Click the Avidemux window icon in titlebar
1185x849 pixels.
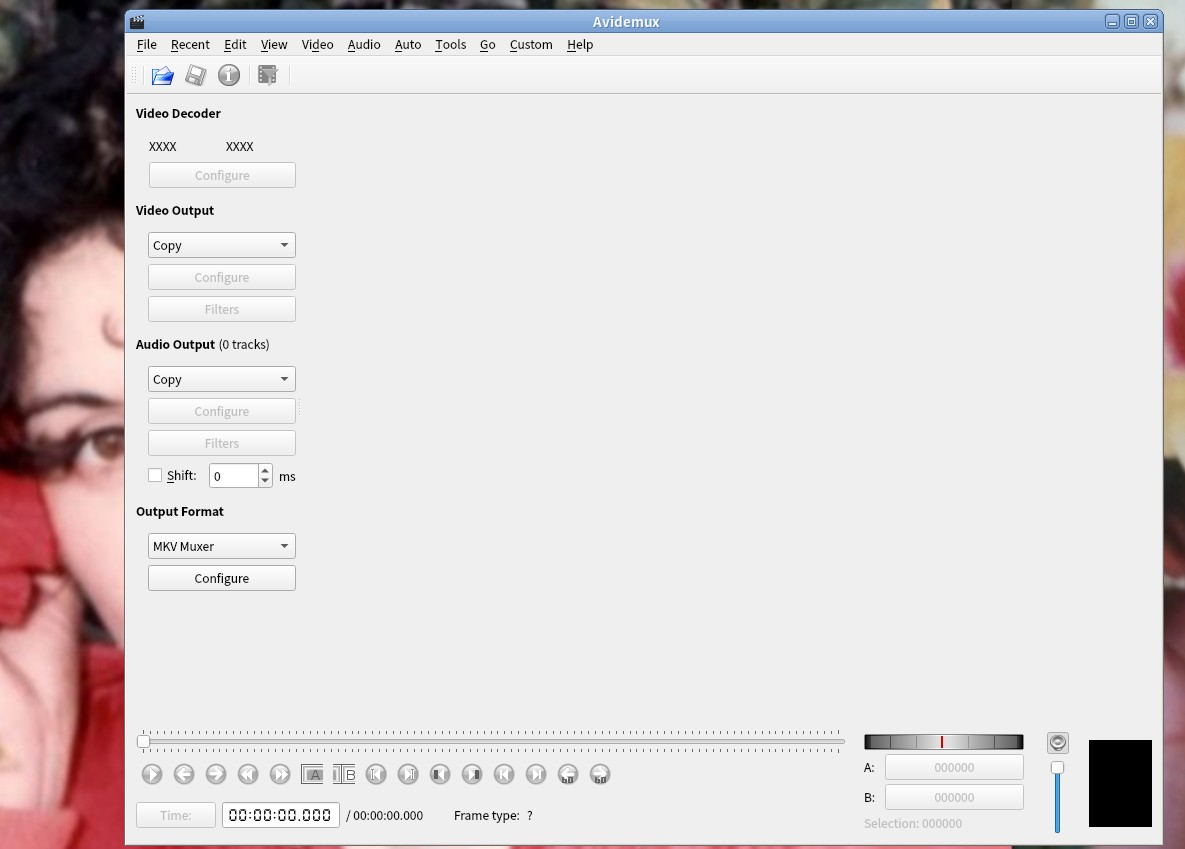click(x=136, y=20)
